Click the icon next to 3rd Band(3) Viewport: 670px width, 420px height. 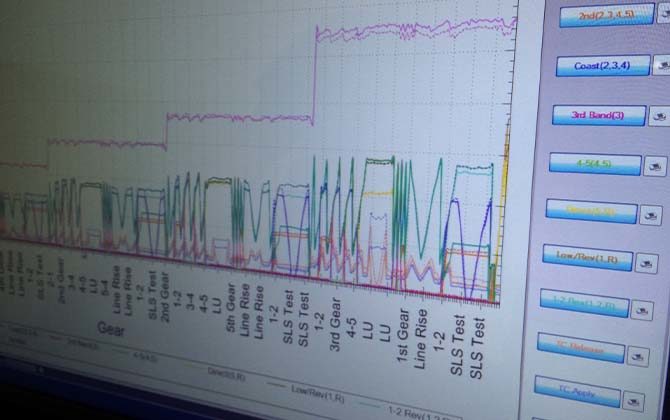(x=654, y=117)
